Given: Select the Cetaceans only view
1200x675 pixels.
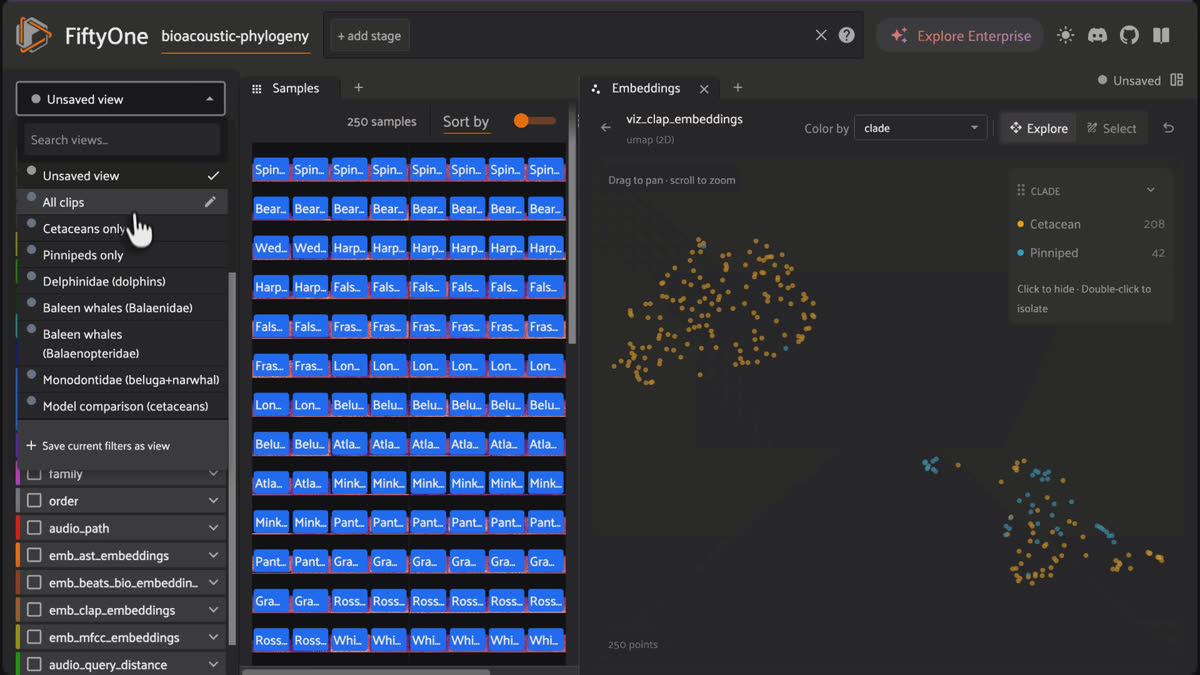Looking at the screenshot, I should click(122, 228).
